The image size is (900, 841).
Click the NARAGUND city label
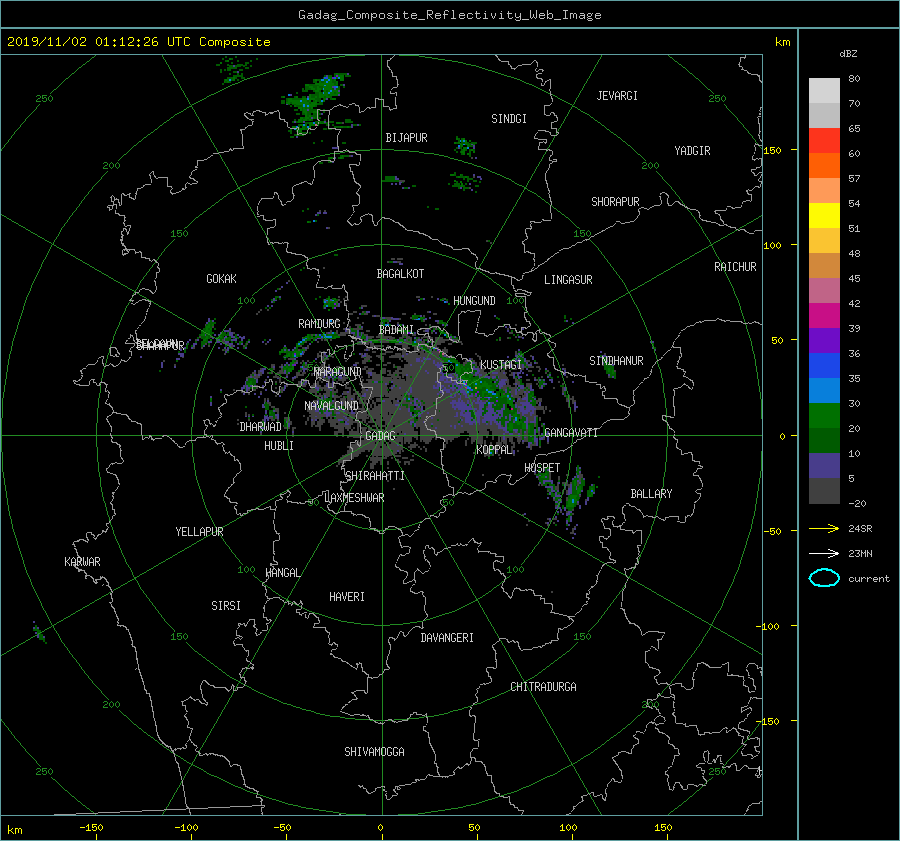coord(338,372)
